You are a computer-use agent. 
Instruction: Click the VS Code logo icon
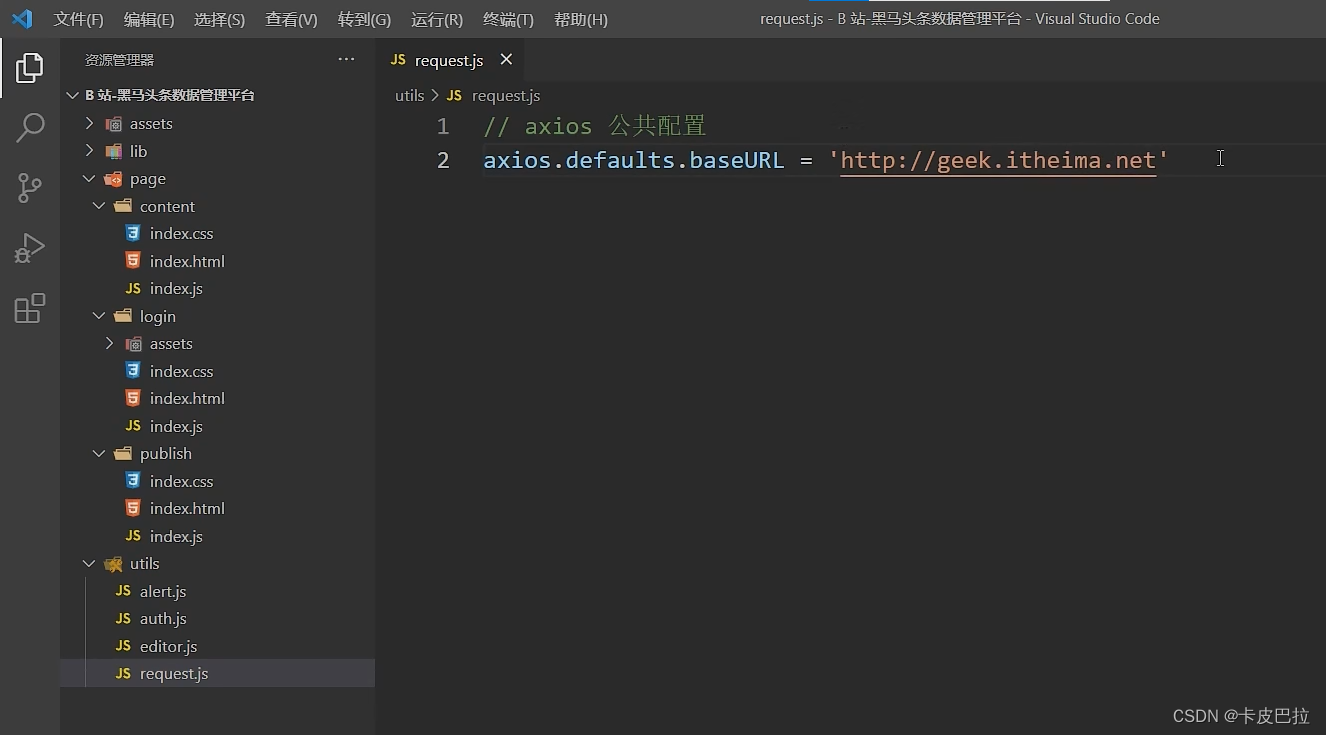tap(22, 19)
